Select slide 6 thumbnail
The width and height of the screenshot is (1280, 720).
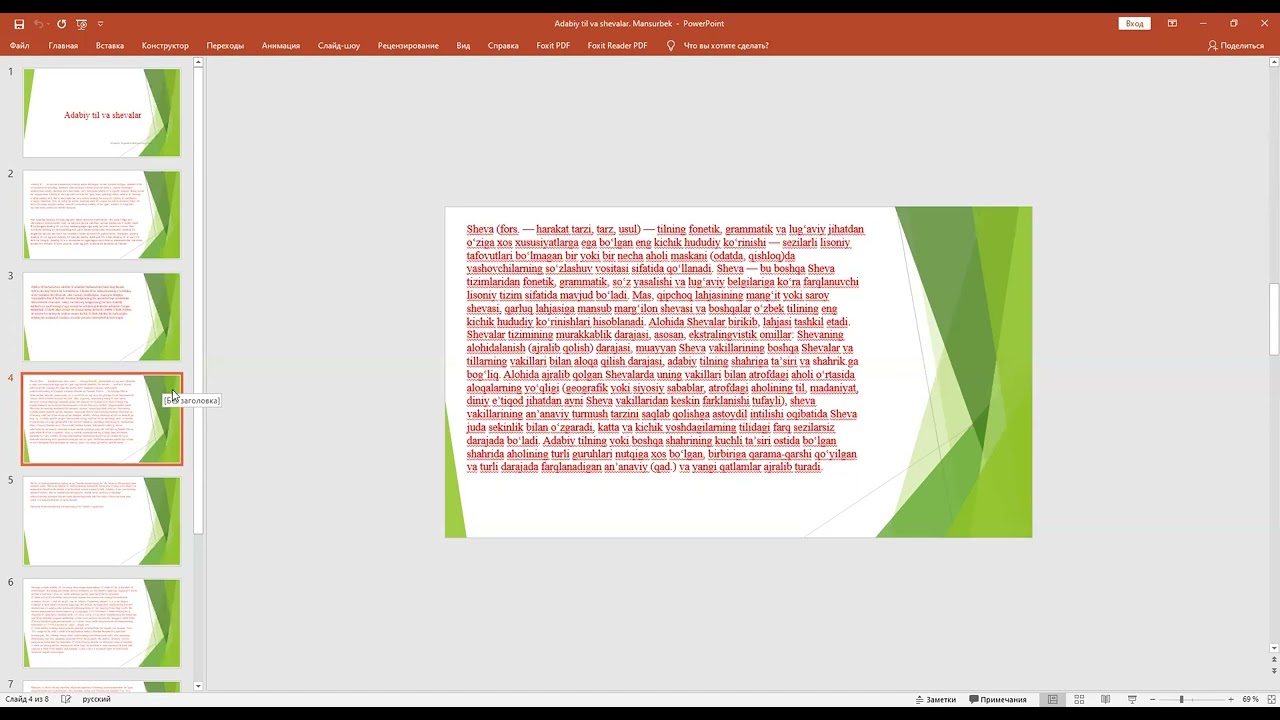tap(102, 623)
